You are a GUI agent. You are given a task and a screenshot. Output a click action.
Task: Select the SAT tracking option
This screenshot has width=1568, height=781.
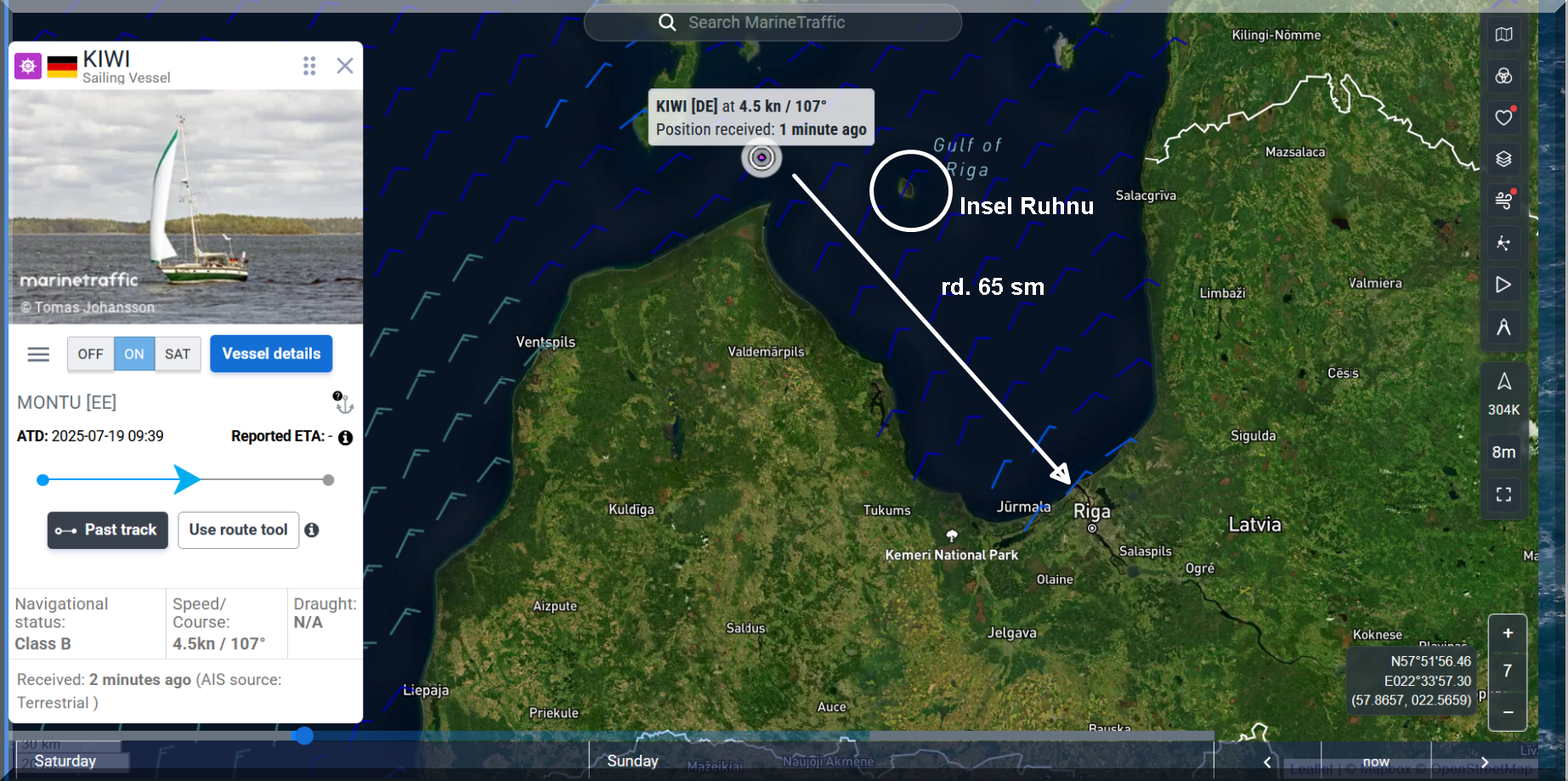coord(178,354)
